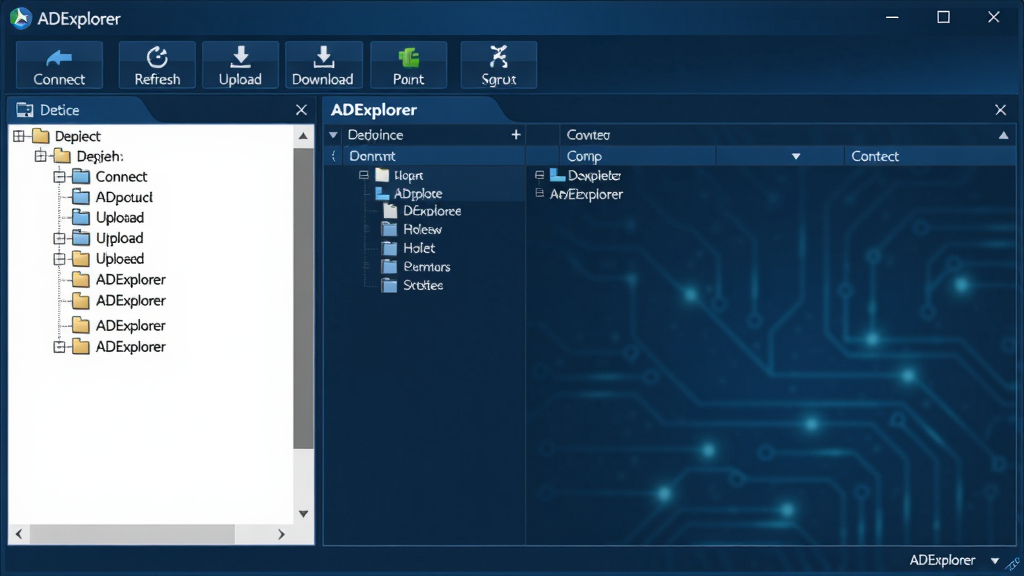The image size is (1024, 576).
Task: Expand the Depiect root node
Action: [x=19, y=136]
